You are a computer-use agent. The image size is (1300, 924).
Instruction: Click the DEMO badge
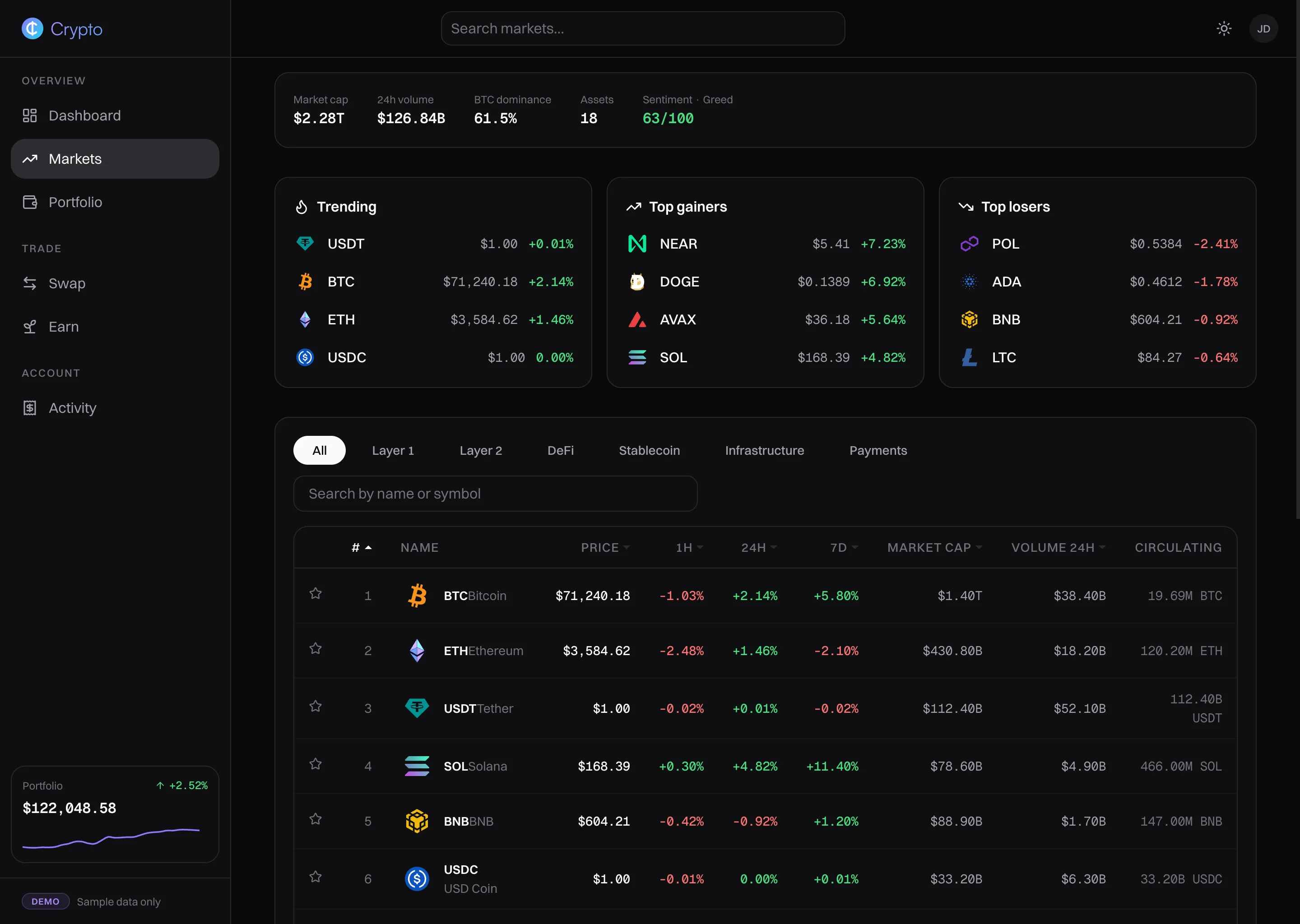46,901
